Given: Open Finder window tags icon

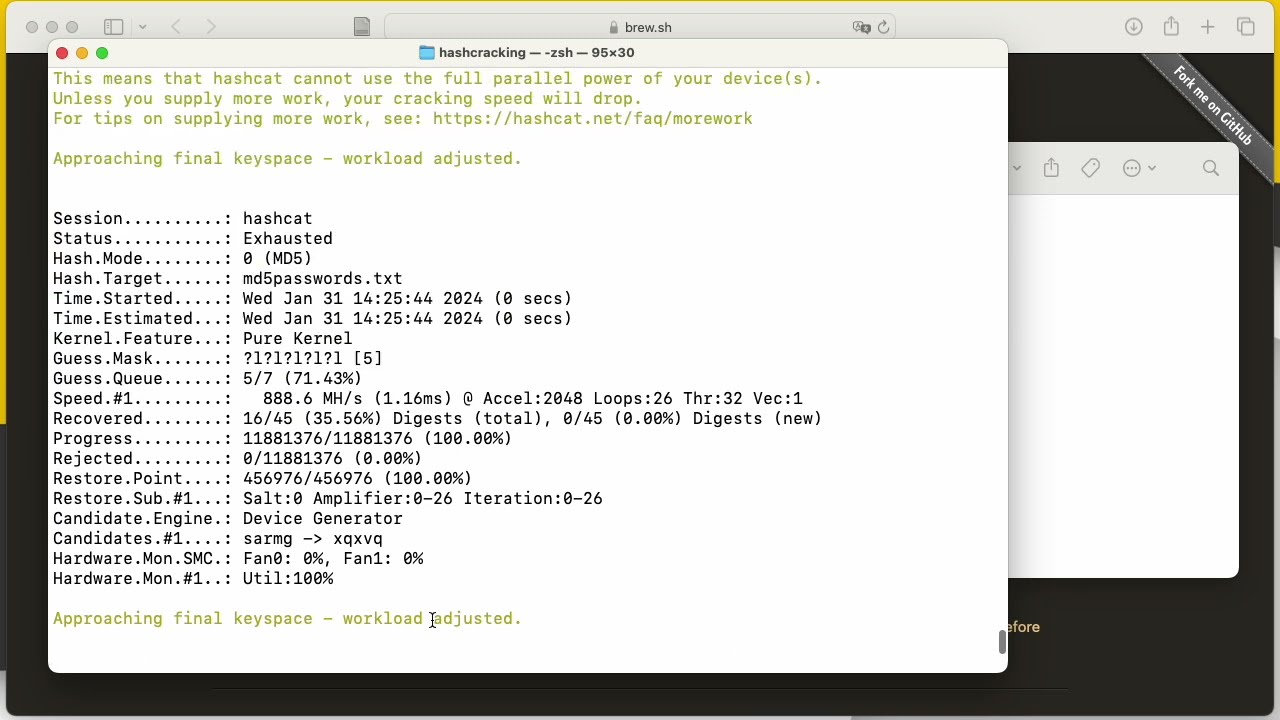Looking at the screenshot, I should [1090, 168].
